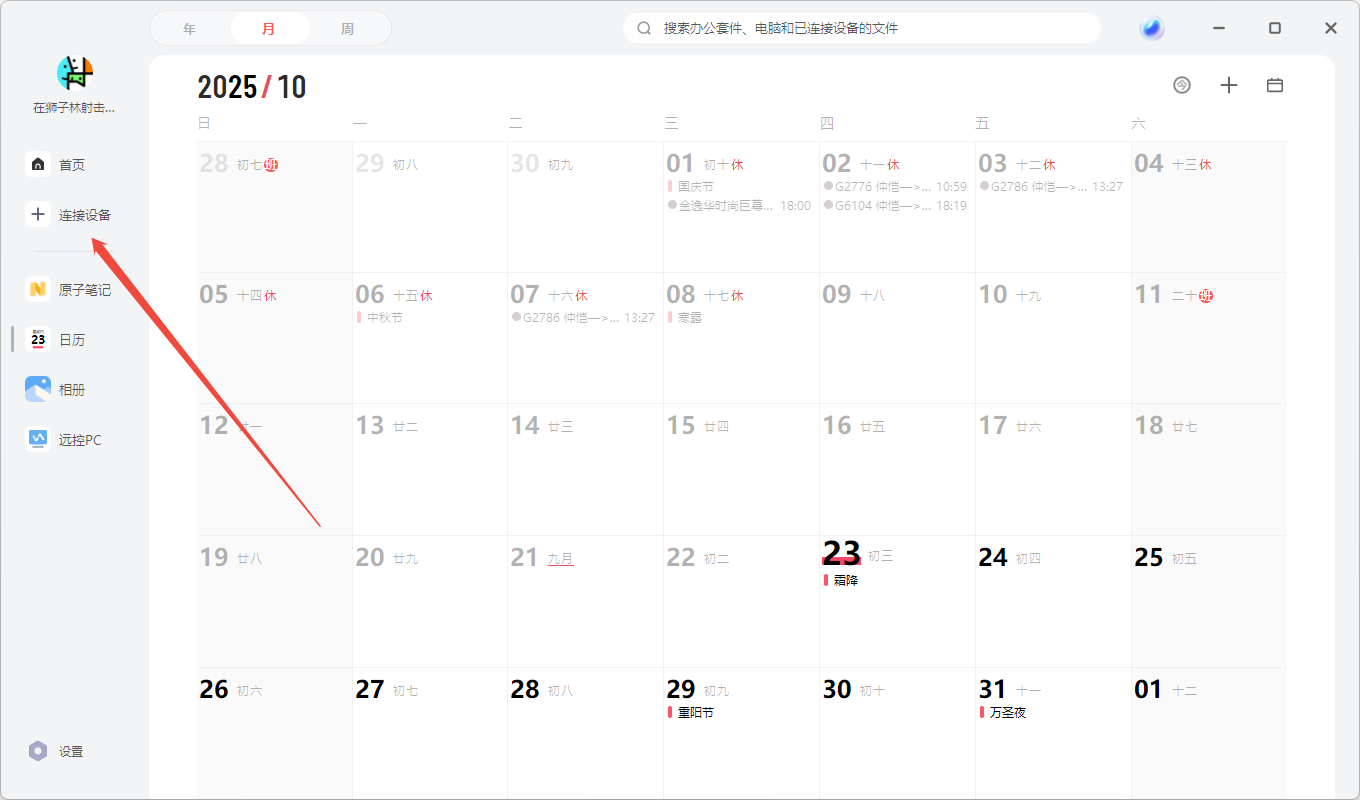The height and width of the screenshot is (800, 1360).
Task: Click the return to today icon
Action: point(1182,85)
